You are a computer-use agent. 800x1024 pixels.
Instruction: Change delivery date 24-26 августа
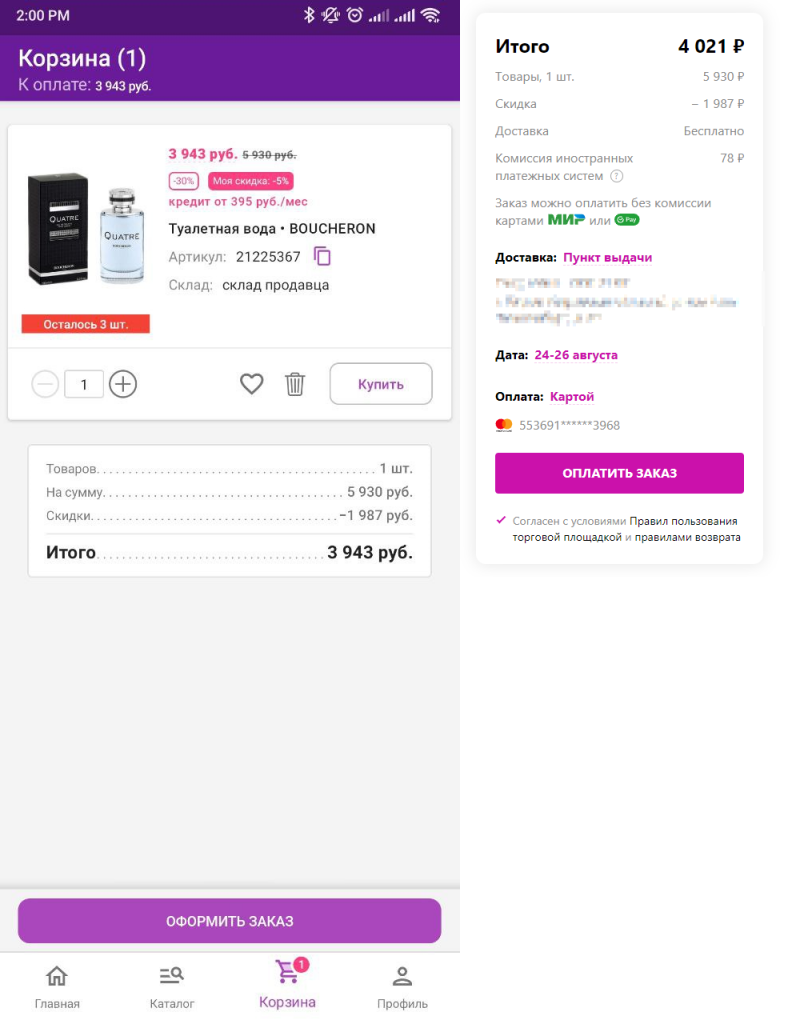pyautogui.click(x=576, y=355)
